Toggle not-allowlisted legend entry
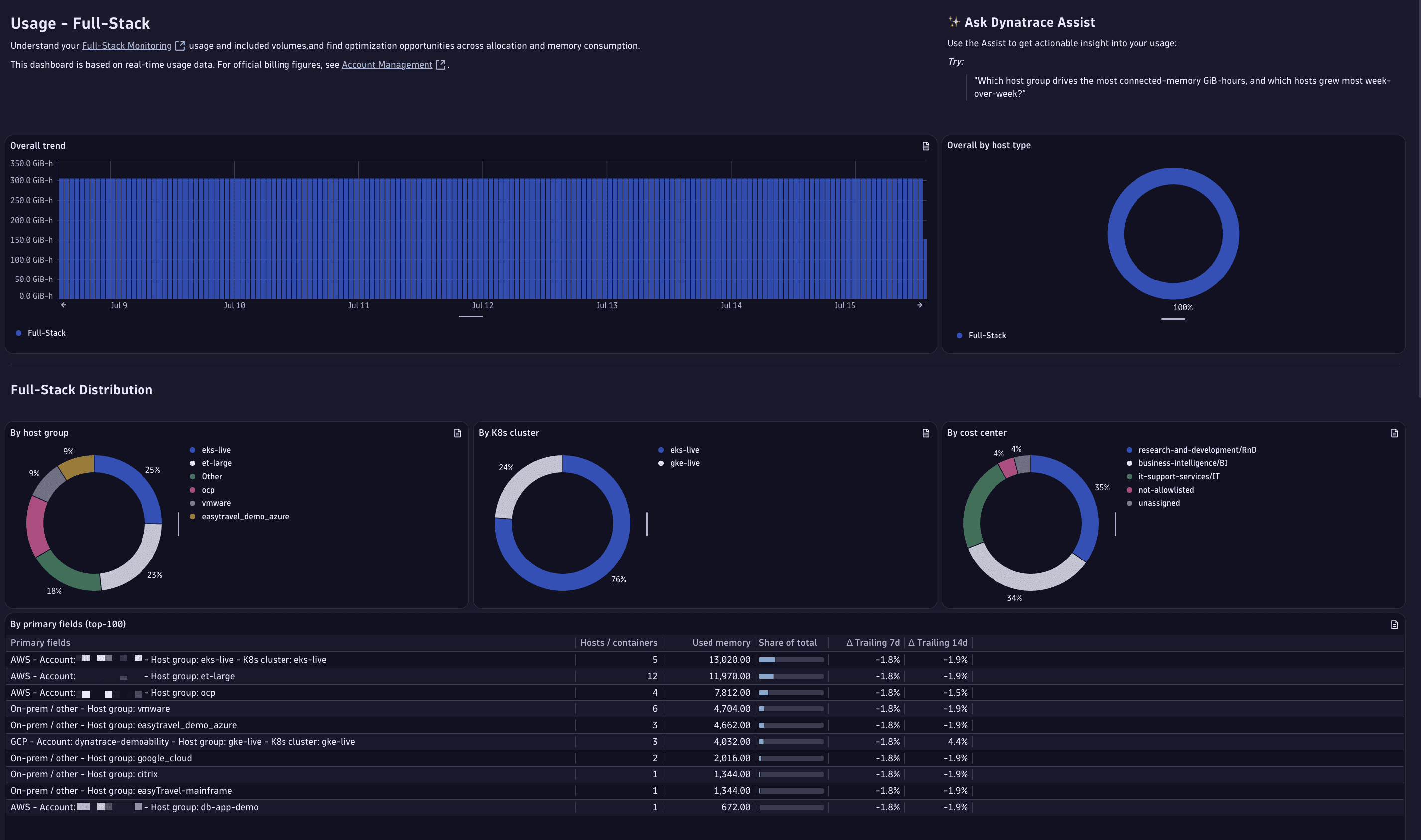Viewport: 1421px width, 840px height. 1160,490
